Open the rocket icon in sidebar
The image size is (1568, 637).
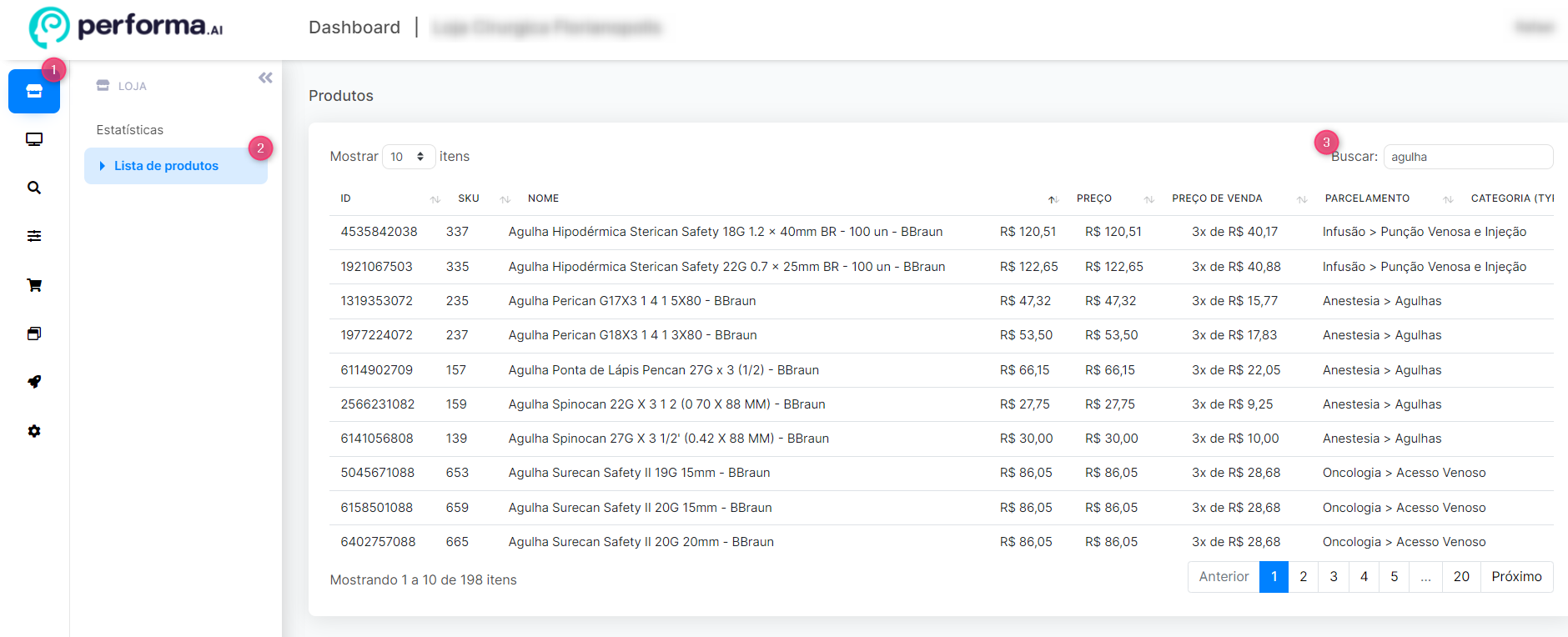tap(34, 382)
